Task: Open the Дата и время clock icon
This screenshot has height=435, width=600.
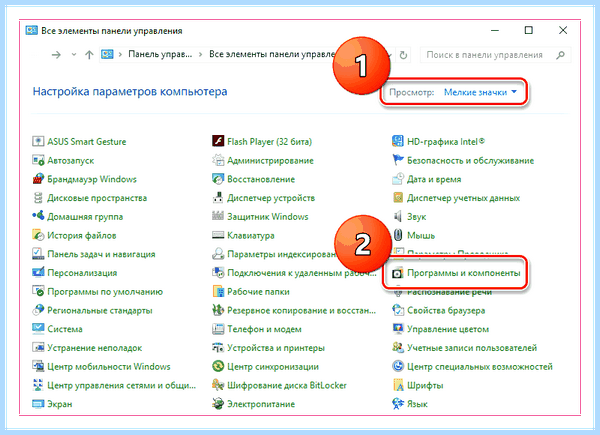Action: (x=398, y=179)
